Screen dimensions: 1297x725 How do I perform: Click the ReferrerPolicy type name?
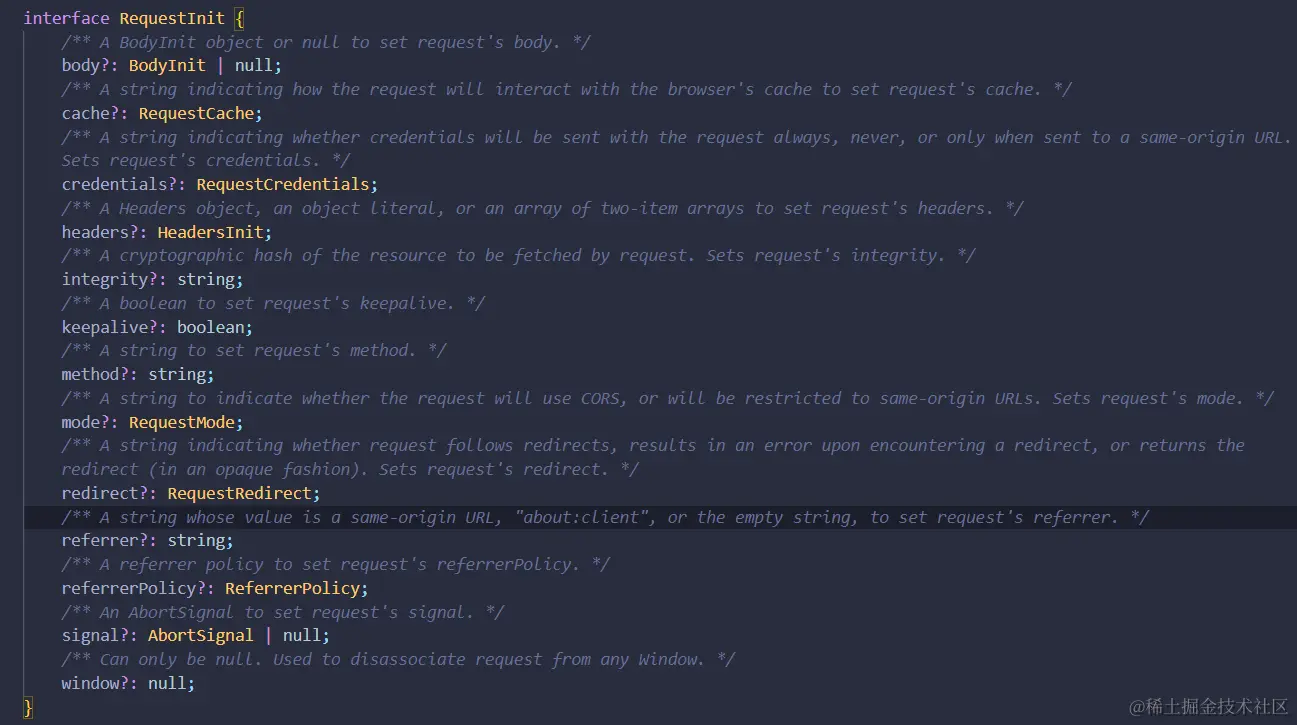(x=292, y=588)
